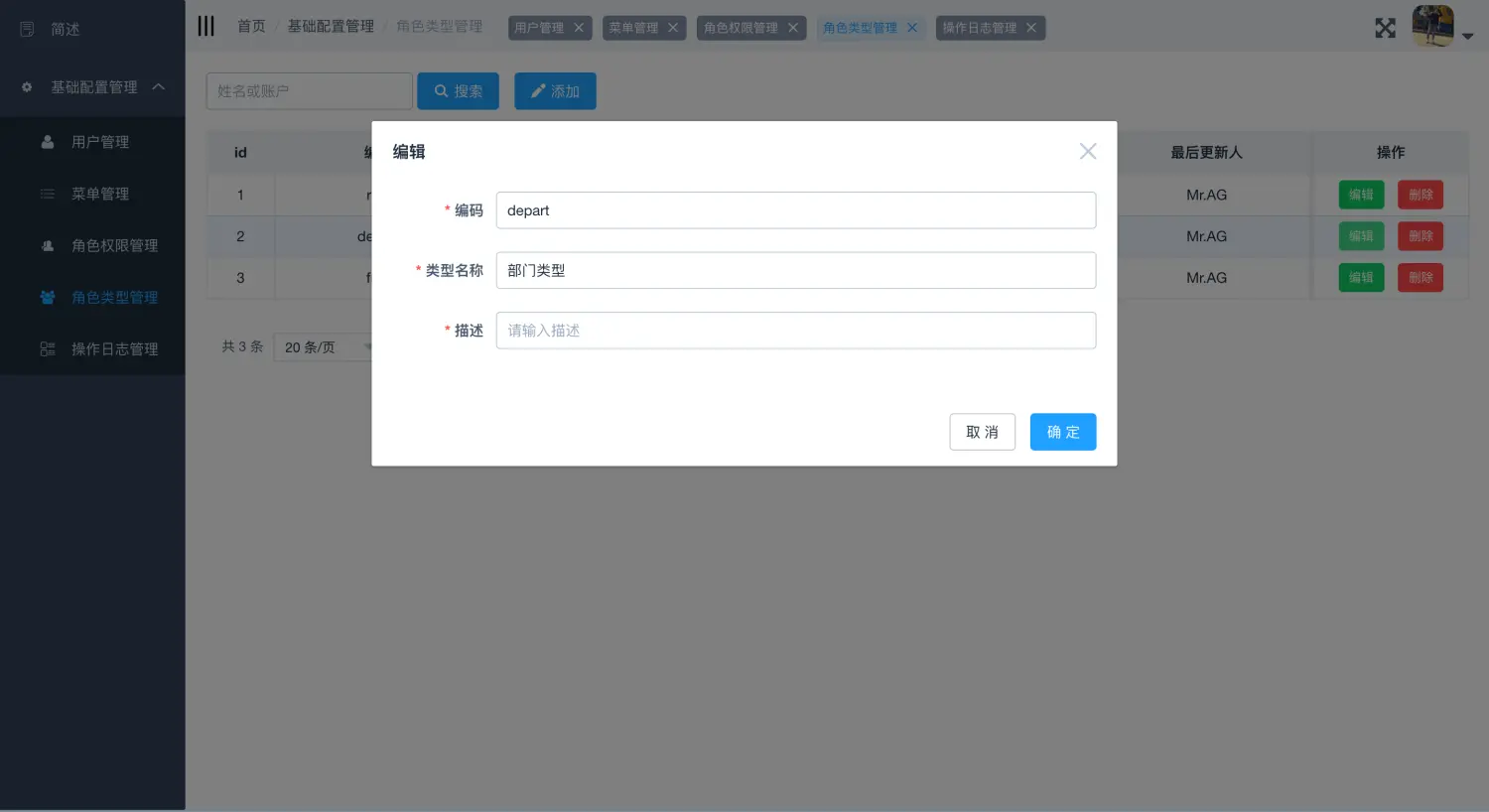Viewport: 1489px width, 812px height.
Task: Open 角色权限管理 in the sidebar
Action: point(92,245)
